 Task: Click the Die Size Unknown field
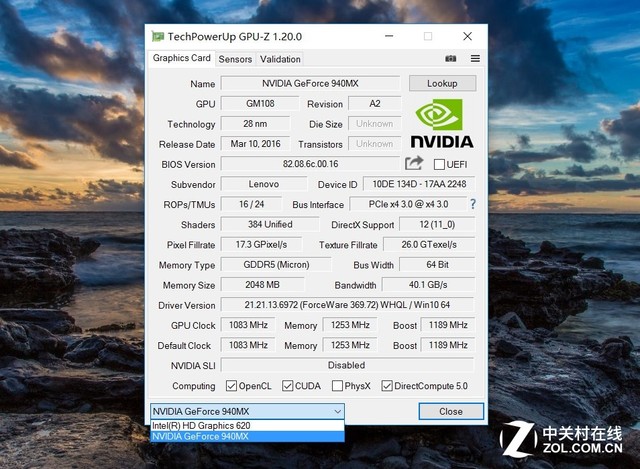coord(375,124)
